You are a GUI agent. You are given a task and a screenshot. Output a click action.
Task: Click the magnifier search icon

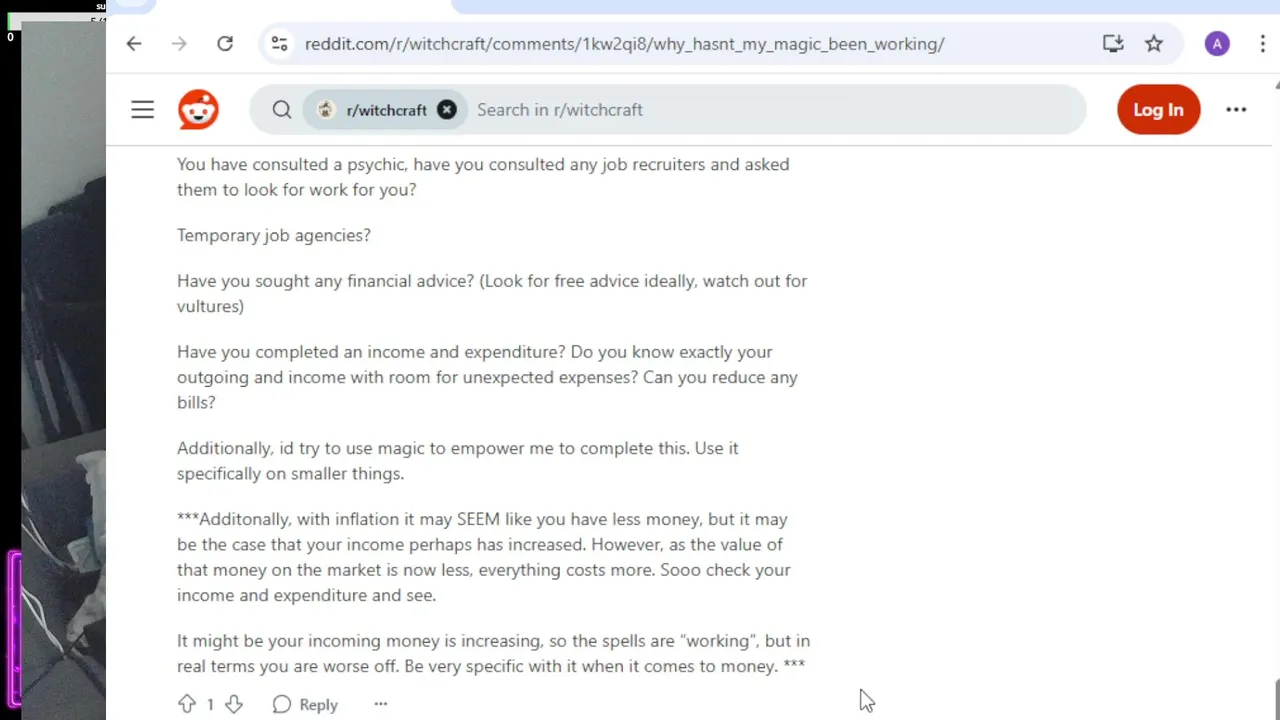coord(282,110)
